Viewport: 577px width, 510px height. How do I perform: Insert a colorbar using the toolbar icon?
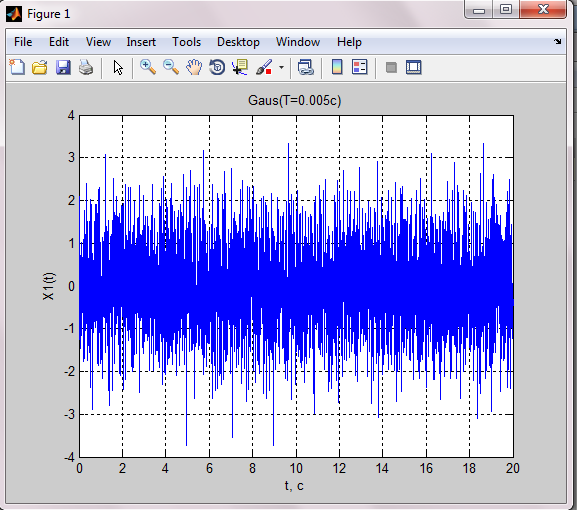tap(337, 67)
